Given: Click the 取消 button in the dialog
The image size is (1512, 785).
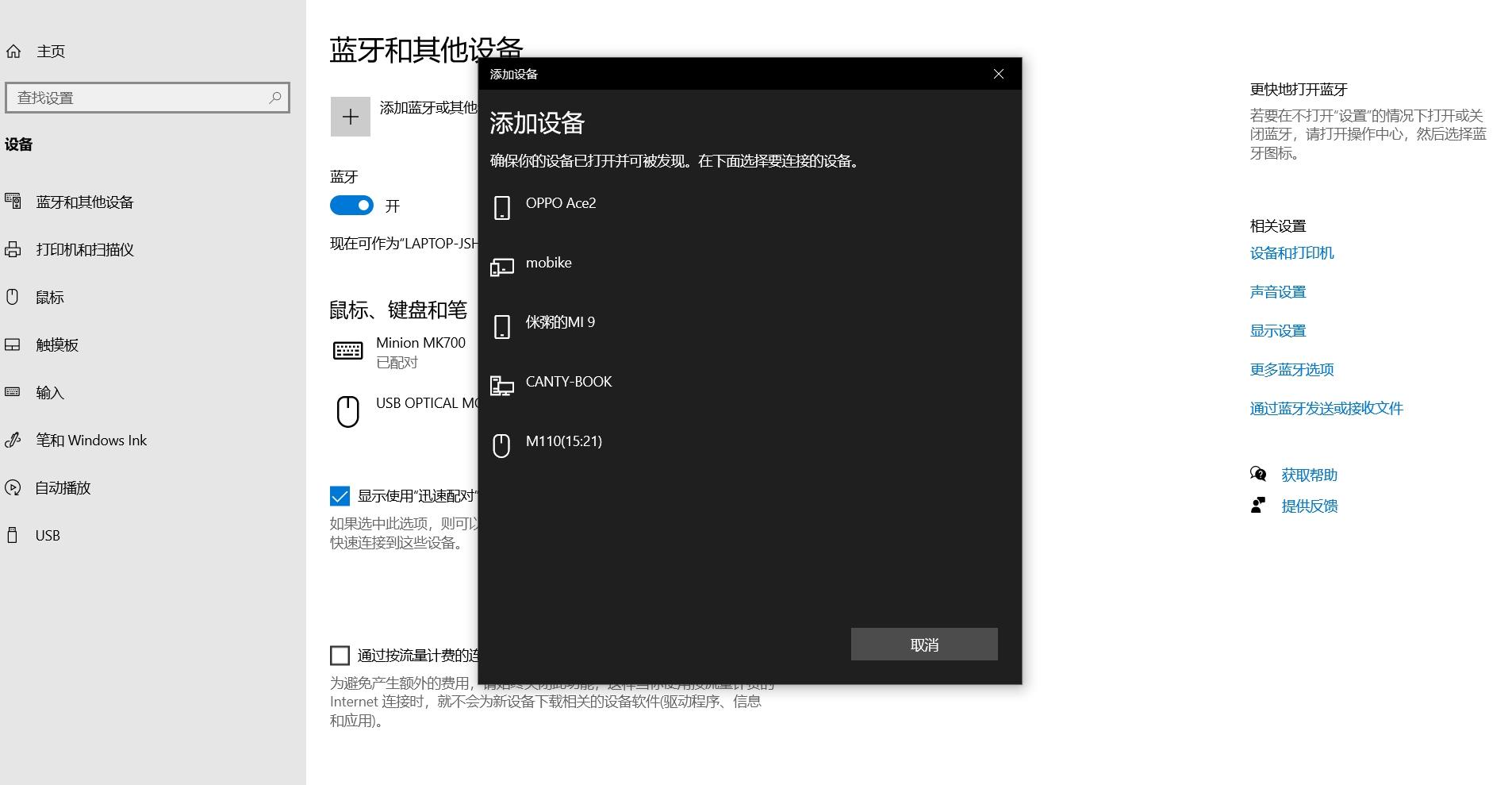Looking at the screenshot, I should (x=923, y=644).
